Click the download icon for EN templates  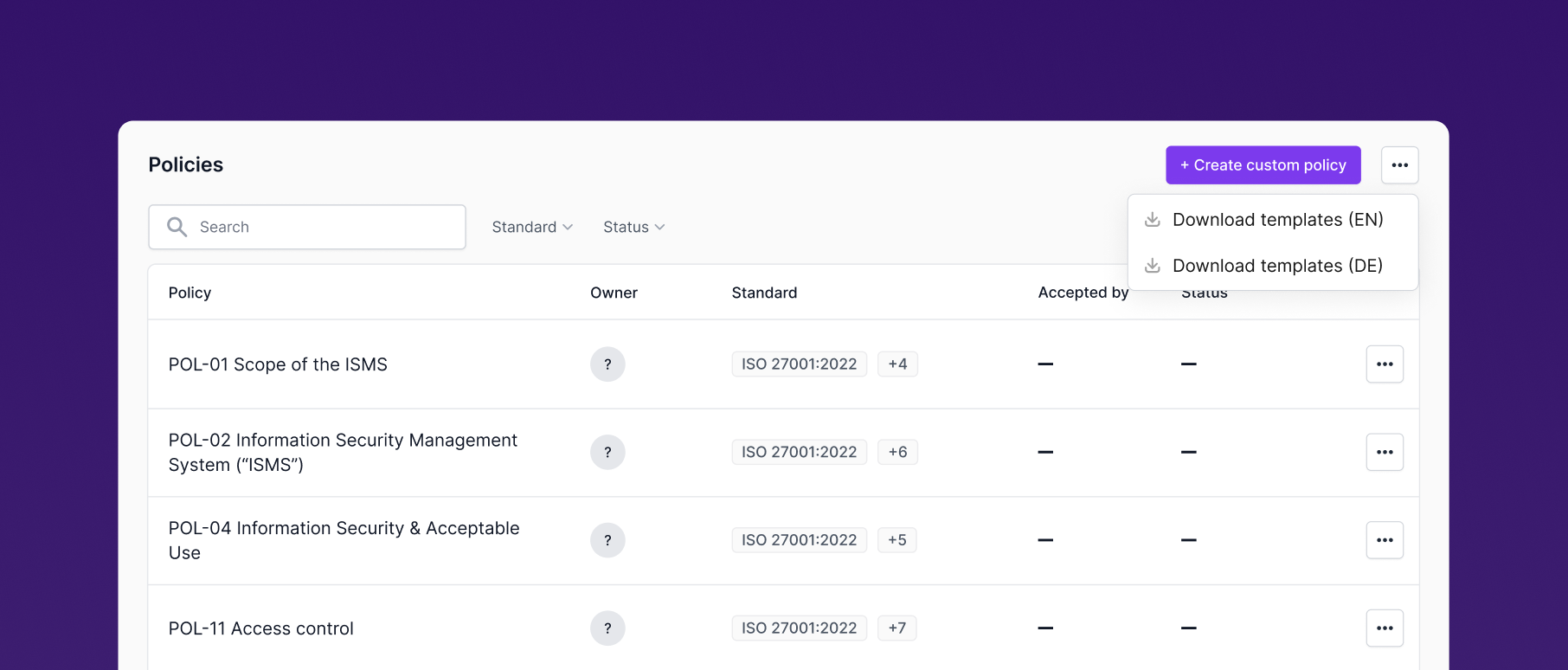[x=1152, y=220]
